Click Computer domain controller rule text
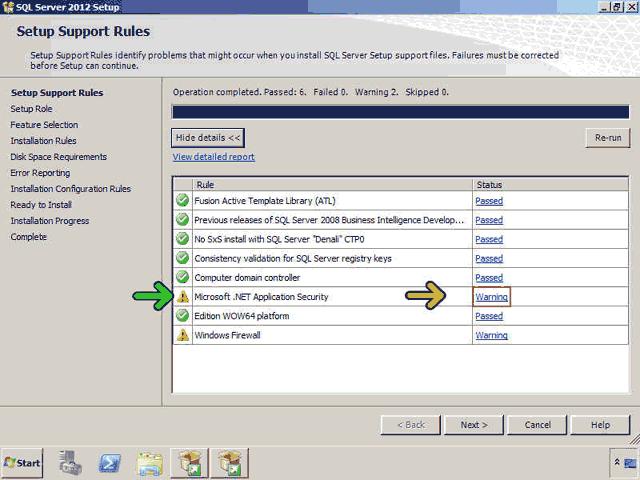This screenshot has height=480, width=640. [247, 278]
